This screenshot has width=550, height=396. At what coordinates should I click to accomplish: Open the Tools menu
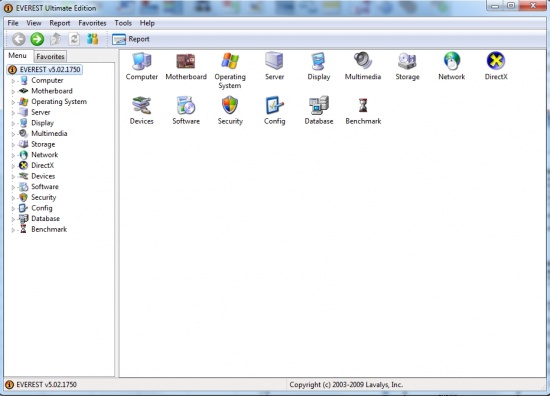pos(123,23)
